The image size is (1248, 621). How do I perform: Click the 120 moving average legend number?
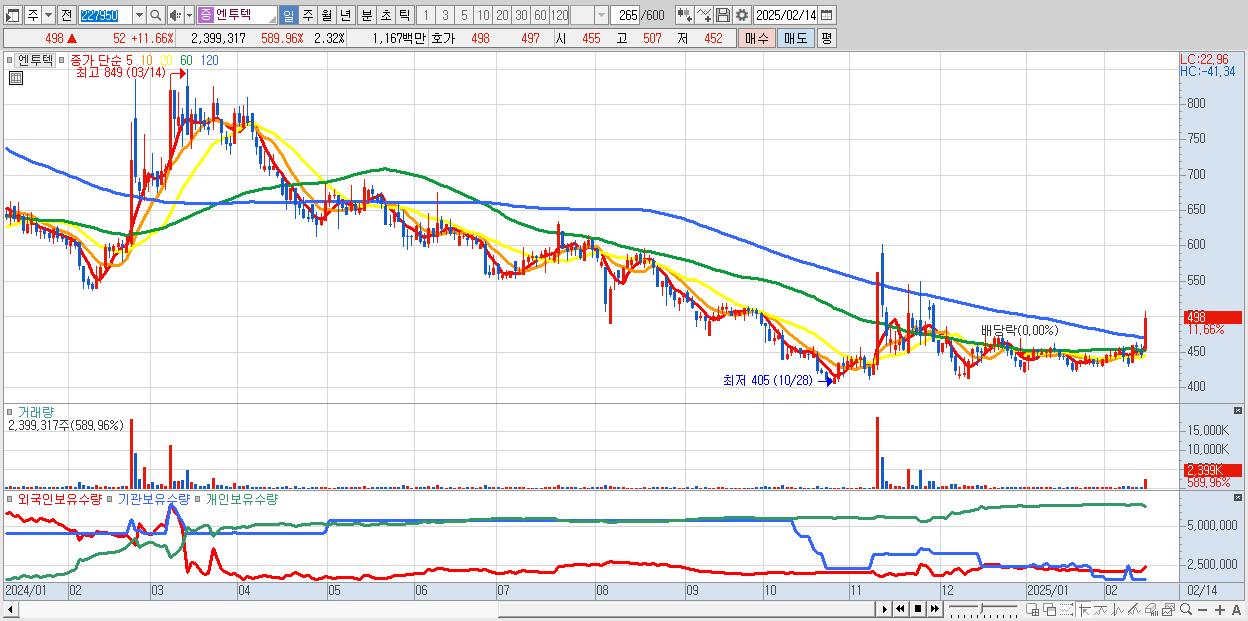tap(210, 60)
